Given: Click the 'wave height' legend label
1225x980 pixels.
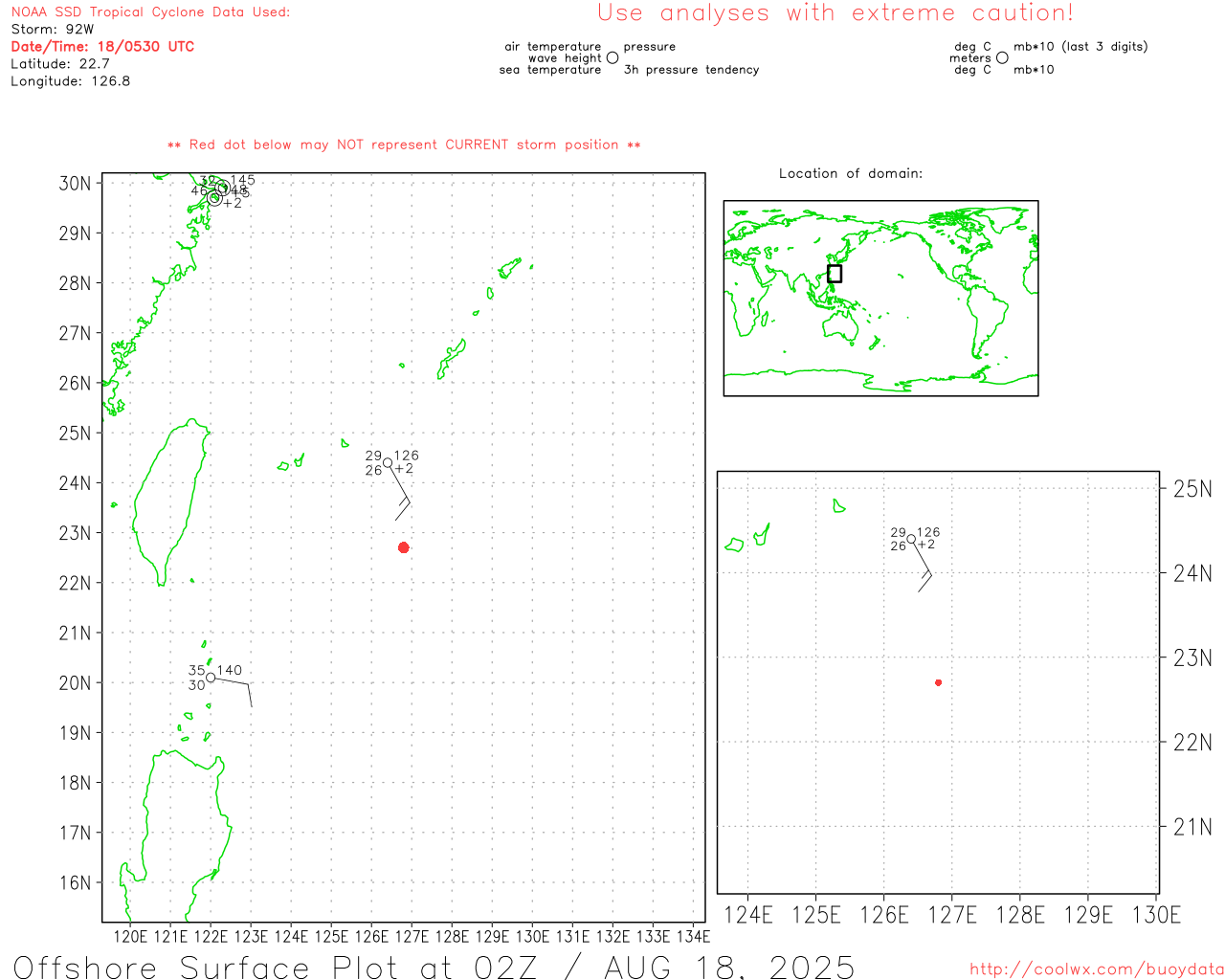Looking at the screenshot, I should pyautogui.click(x=565, y=58).
